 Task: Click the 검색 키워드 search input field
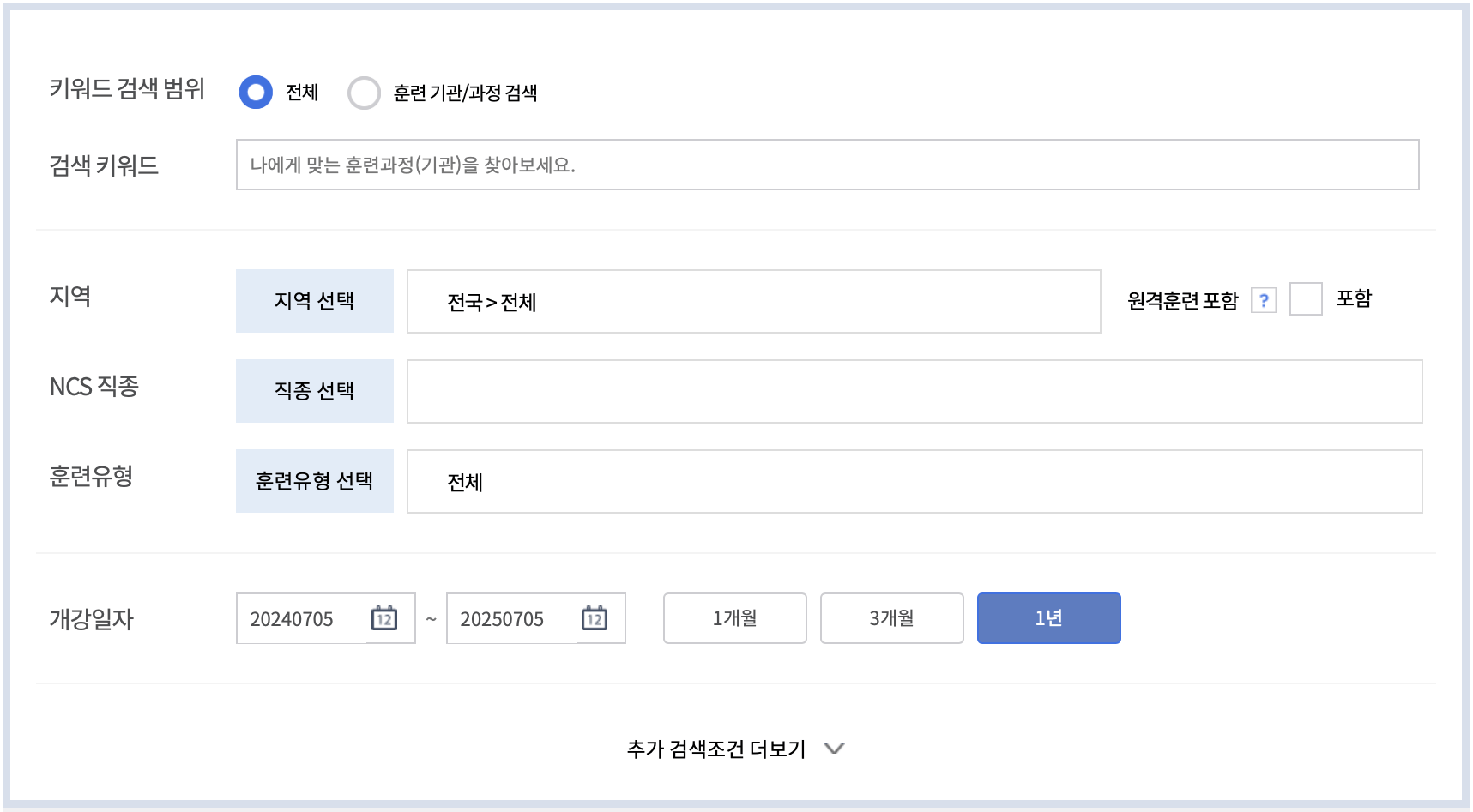point(828,165)
